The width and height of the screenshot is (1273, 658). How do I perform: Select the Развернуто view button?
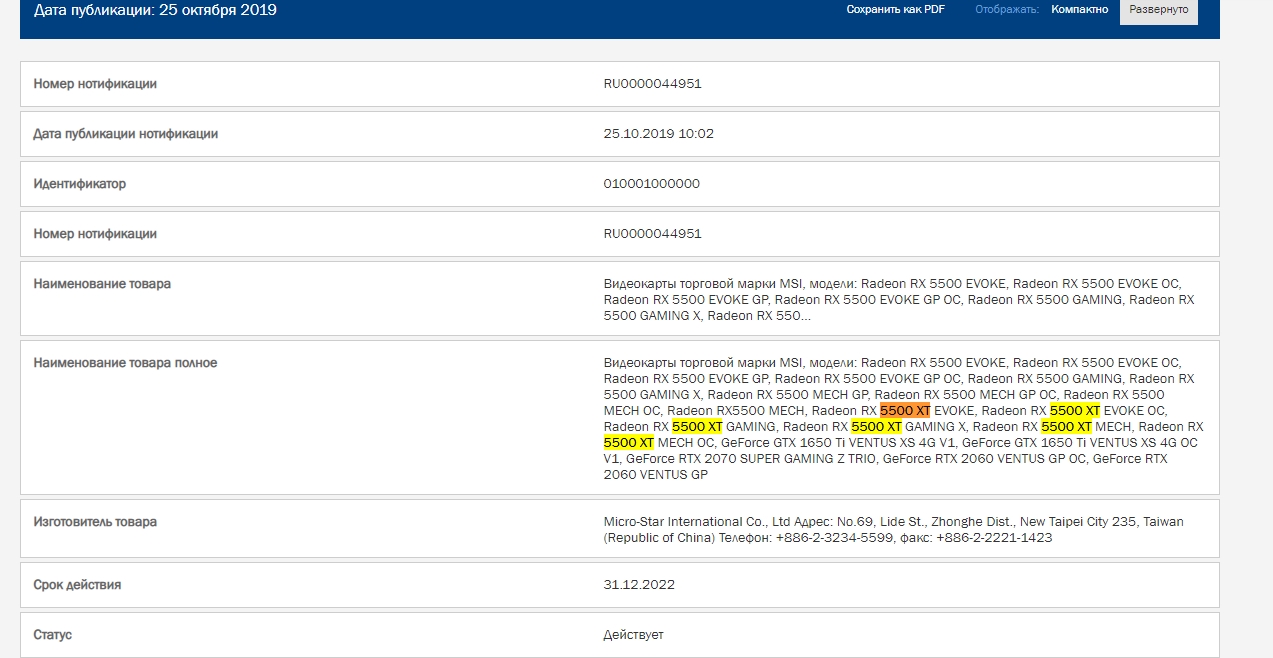click(x=1158, y=10)
